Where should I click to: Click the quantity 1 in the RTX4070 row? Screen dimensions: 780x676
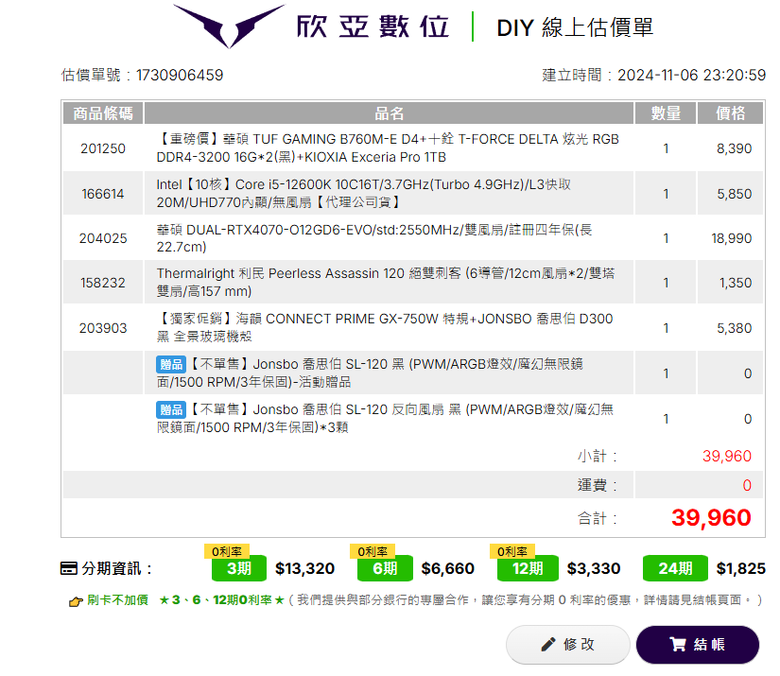click(666, 238)
